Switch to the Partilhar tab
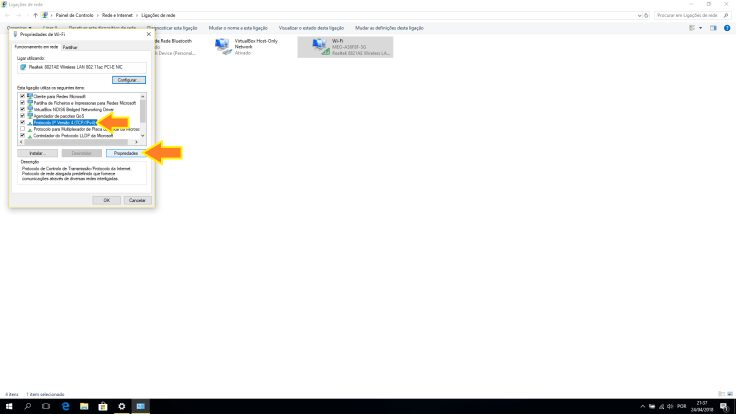The height and width of the screenshot is (414, 736). [x=70, y=47]
